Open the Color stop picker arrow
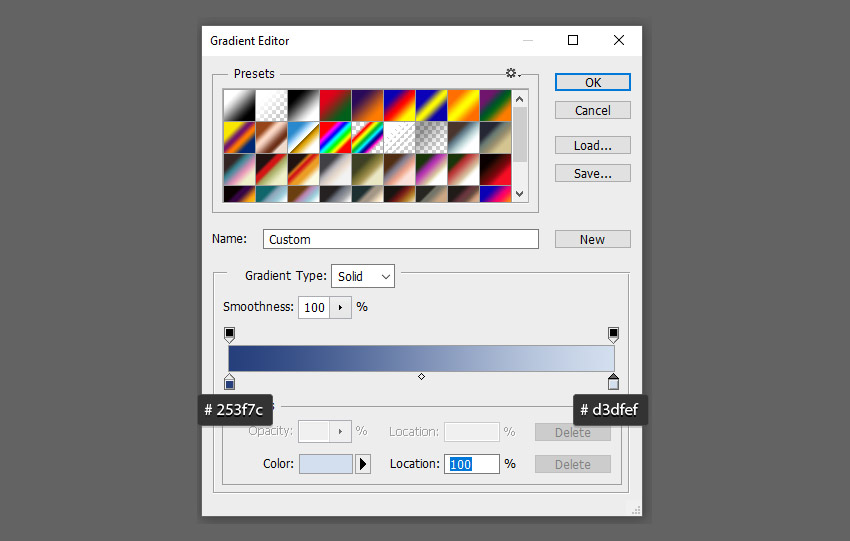This screenshot has height=541, width=850. (x=363, y=464)
